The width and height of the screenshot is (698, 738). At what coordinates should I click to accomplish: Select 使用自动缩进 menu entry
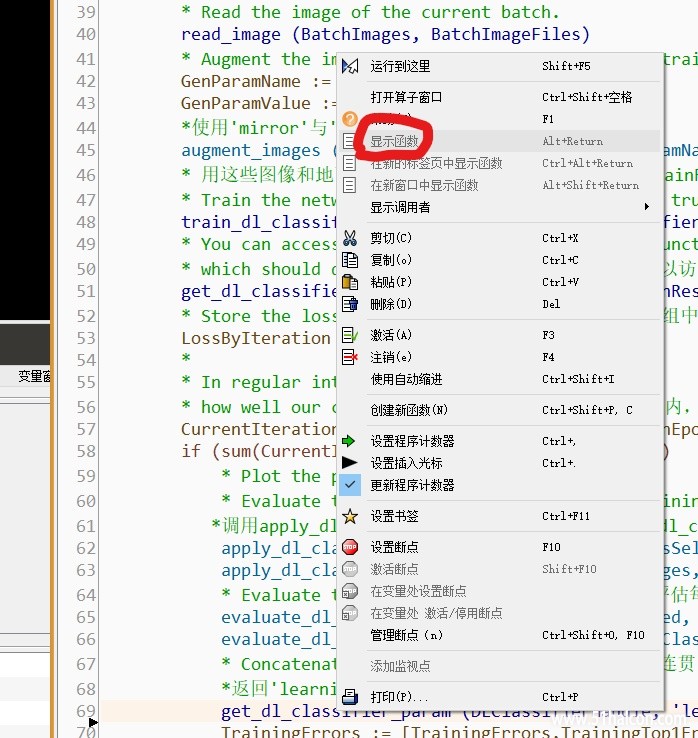tap(500, 379)
